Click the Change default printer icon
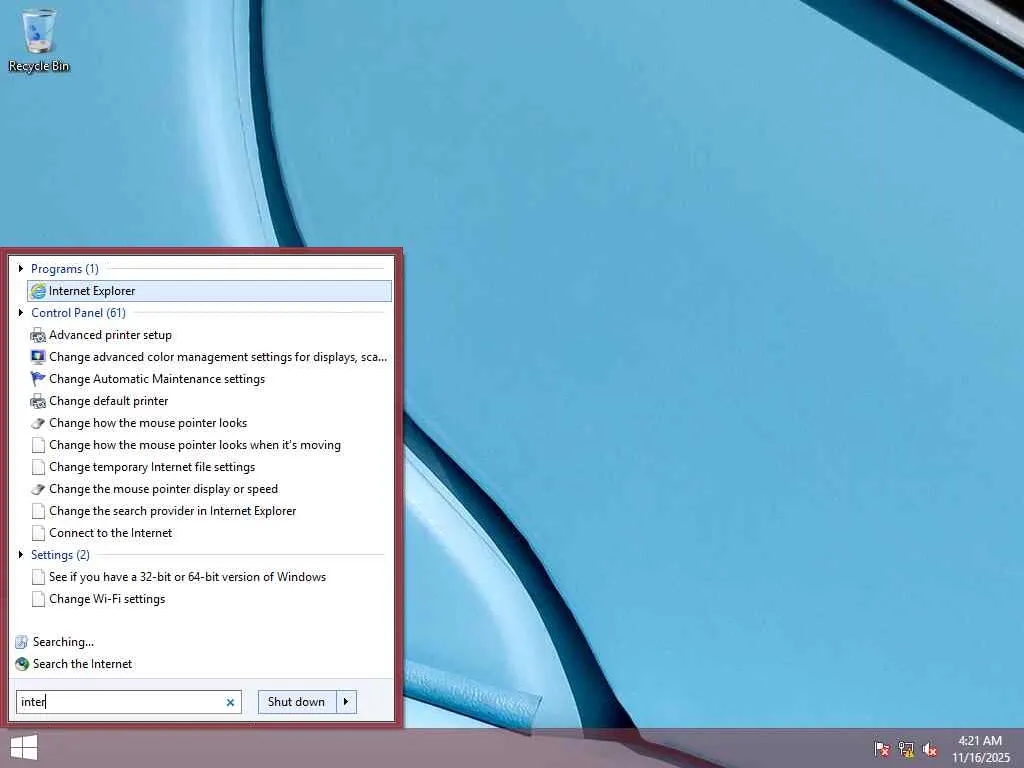 [x=38, y=401]
